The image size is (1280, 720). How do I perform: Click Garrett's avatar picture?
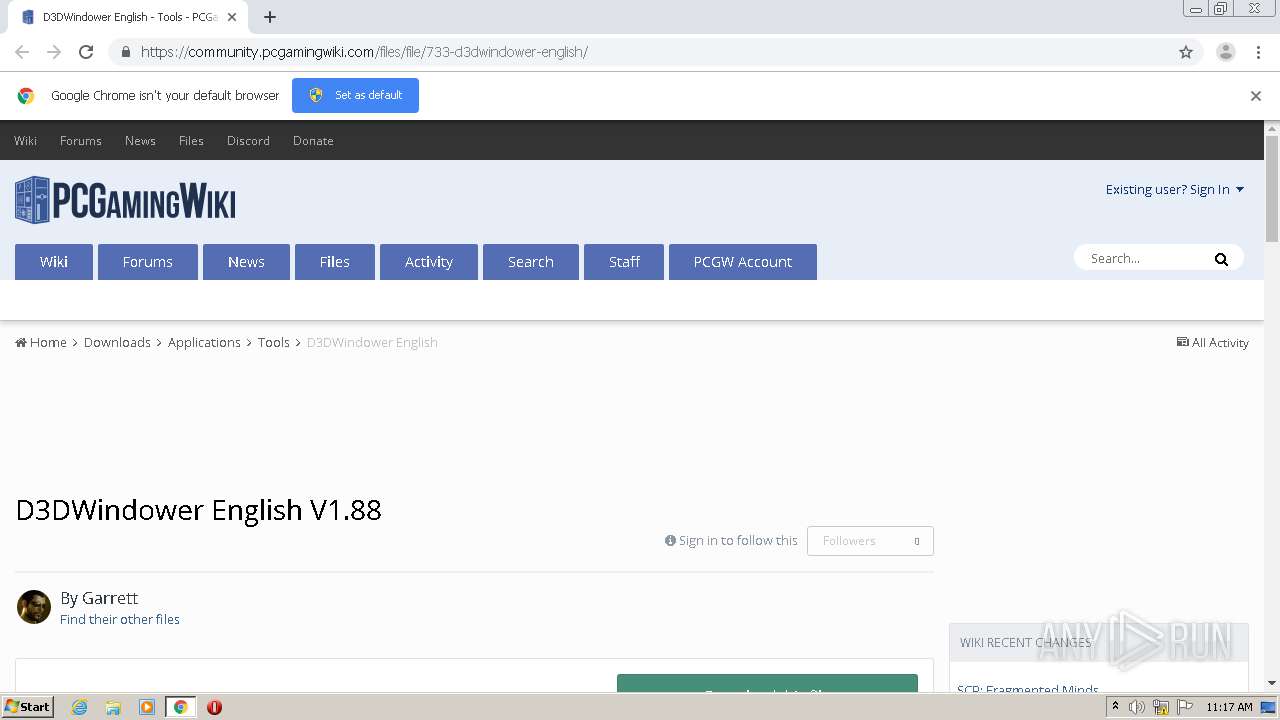[34, 607]
